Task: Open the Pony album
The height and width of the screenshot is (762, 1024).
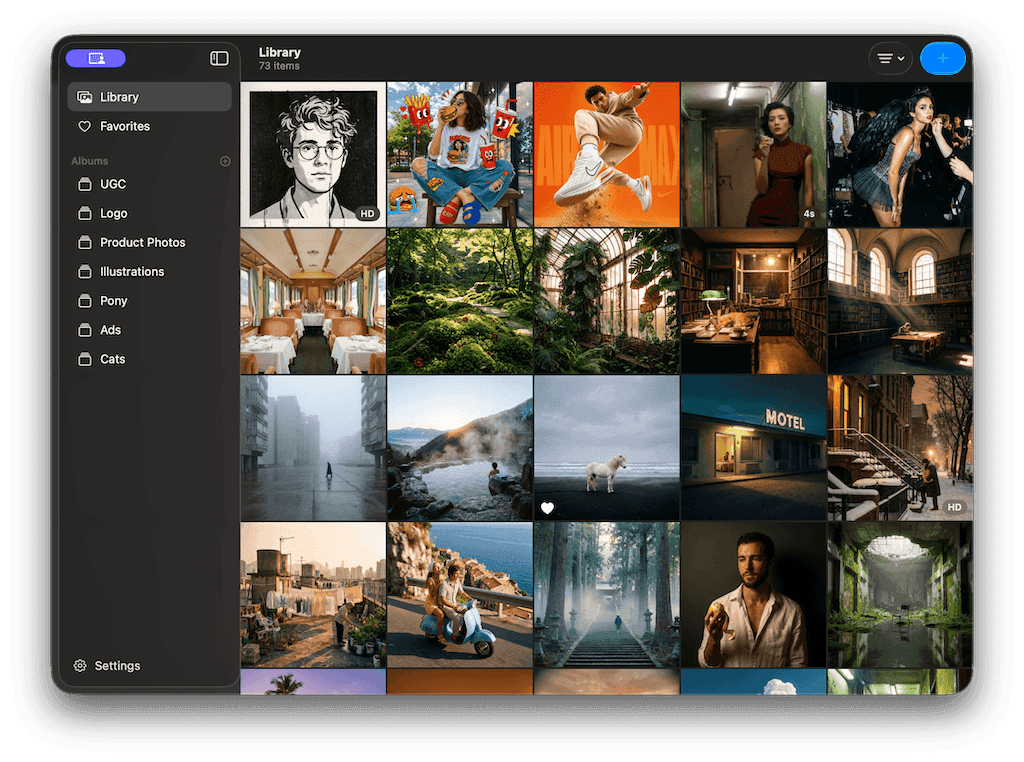Action: [x=150, y=301]
